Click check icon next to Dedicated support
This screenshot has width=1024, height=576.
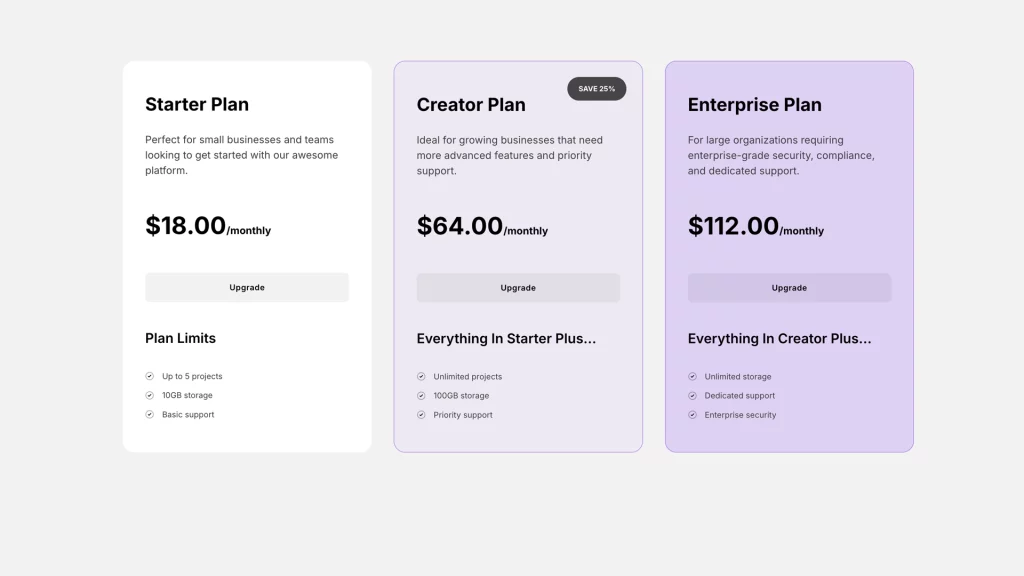point(692,396)
